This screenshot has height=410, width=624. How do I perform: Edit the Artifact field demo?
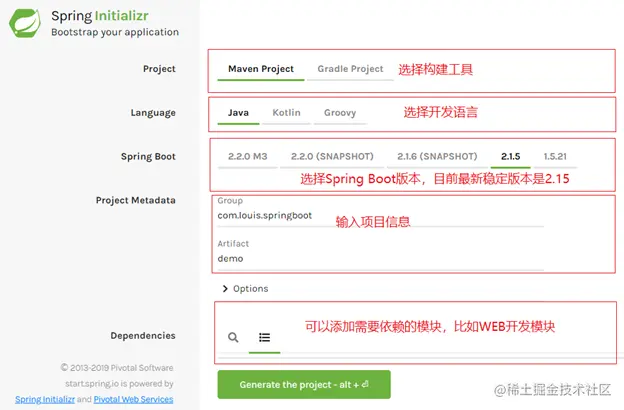click(380, 259)
